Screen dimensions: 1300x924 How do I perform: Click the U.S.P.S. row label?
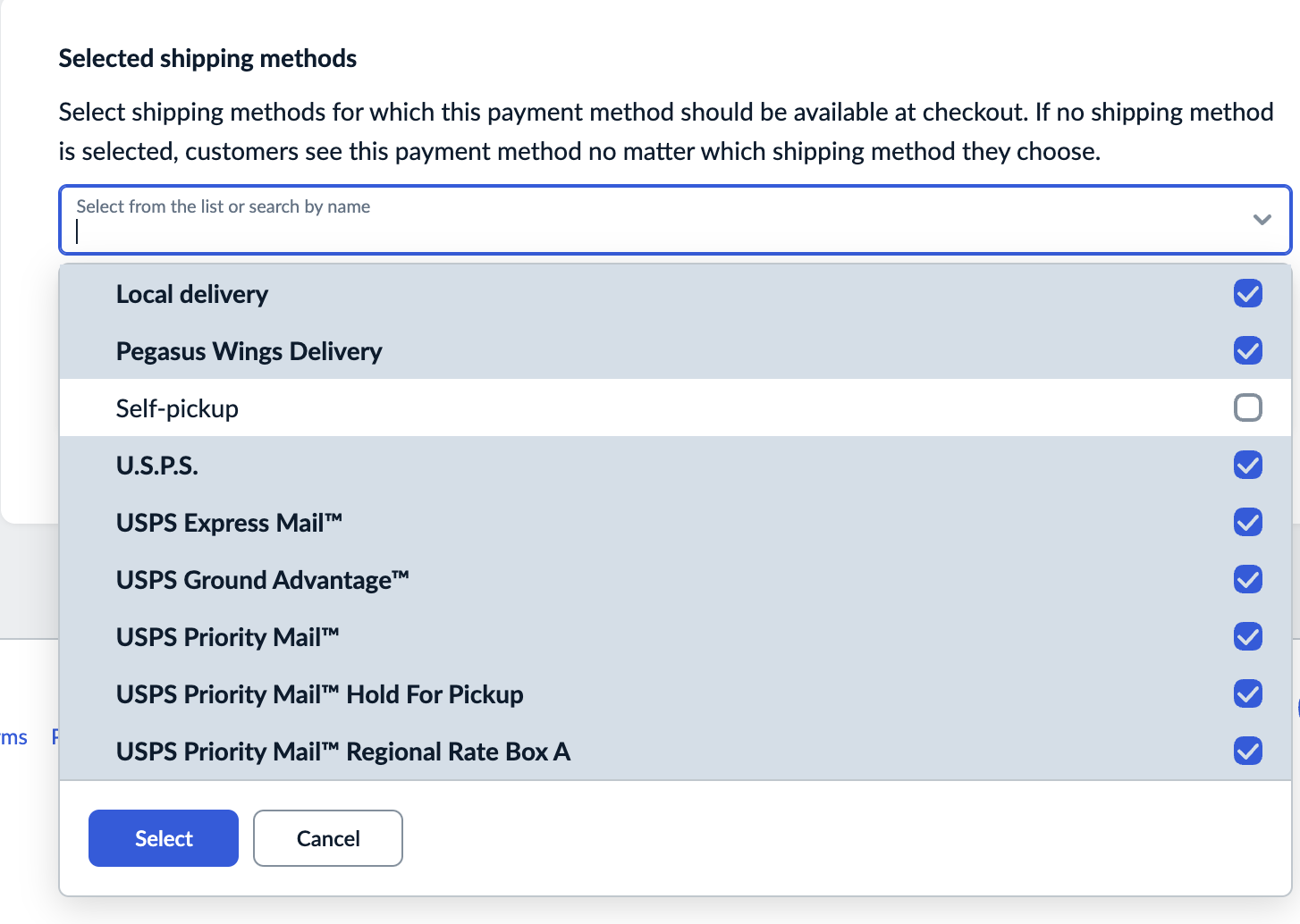(x=156, y=465)
